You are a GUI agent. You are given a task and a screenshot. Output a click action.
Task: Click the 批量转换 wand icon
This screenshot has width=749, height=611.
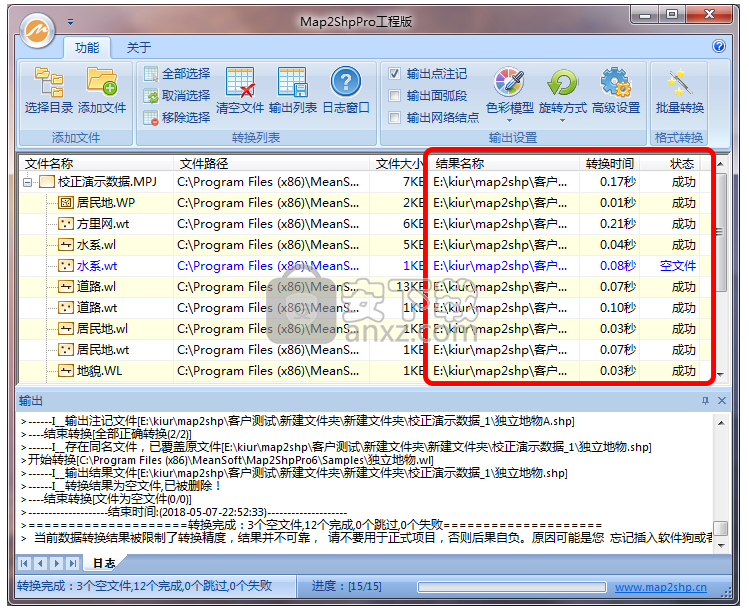[680, 82]
